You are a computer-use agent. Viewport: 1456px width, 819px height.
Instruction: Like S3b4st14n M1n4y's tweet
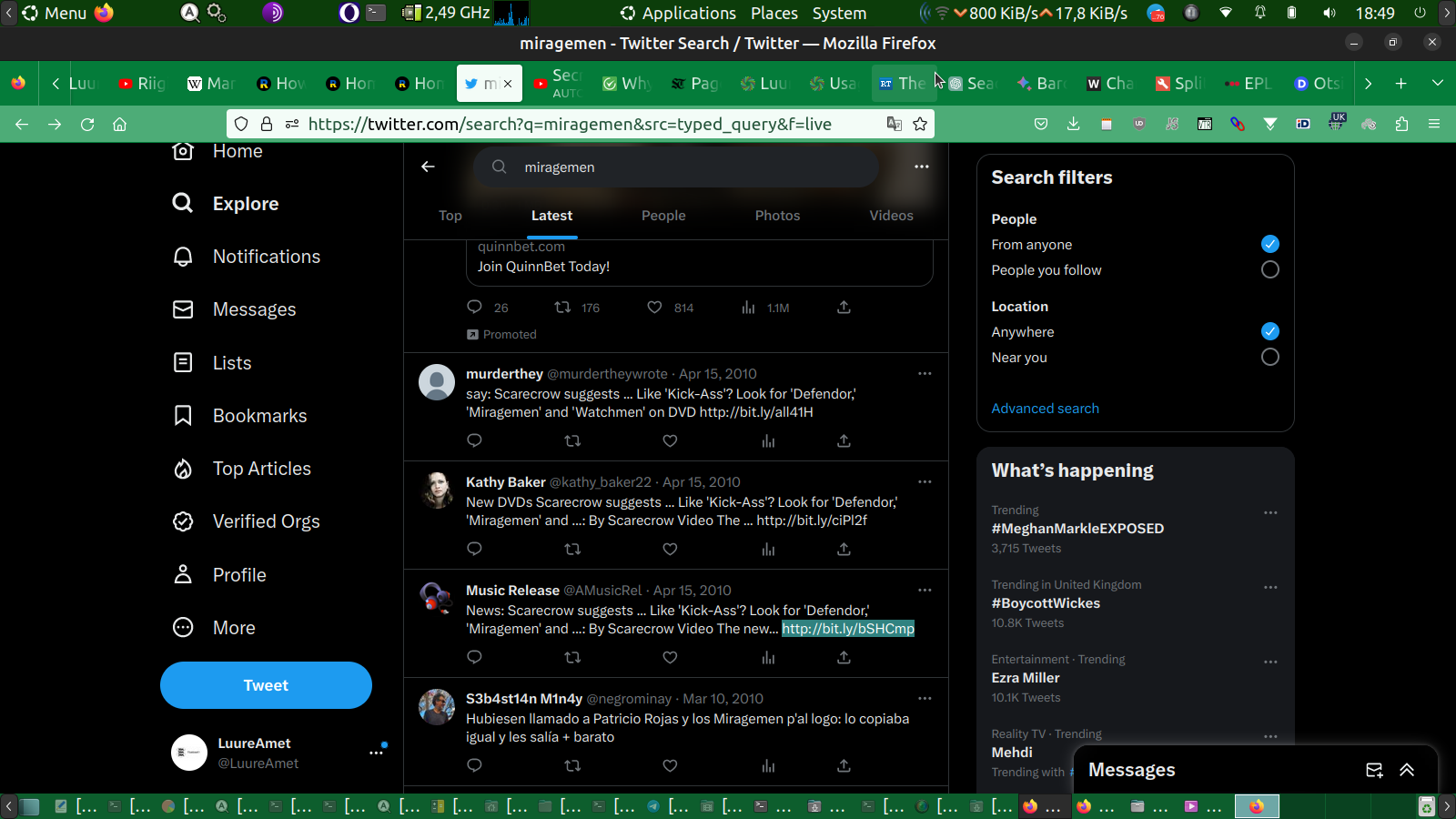tap(670, 765)
